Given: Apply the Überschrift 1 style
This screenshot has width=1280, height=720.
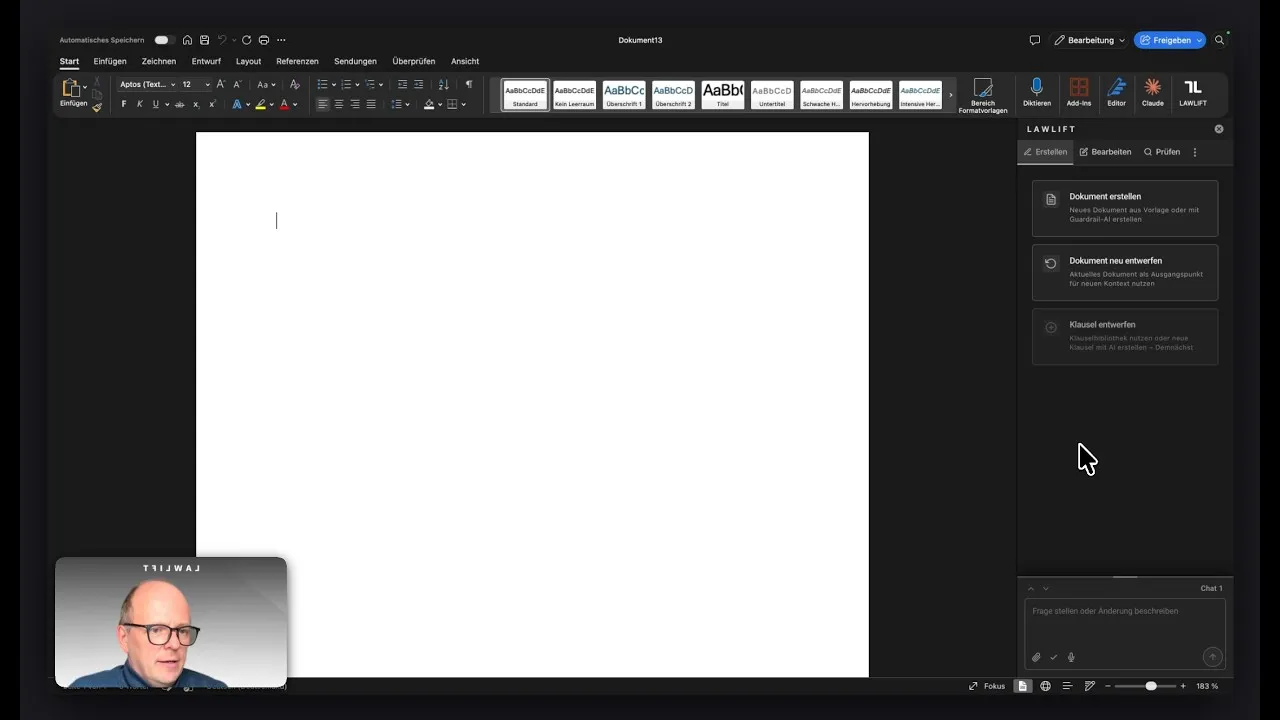Looking at the screenshot, I should click(624, 95).
